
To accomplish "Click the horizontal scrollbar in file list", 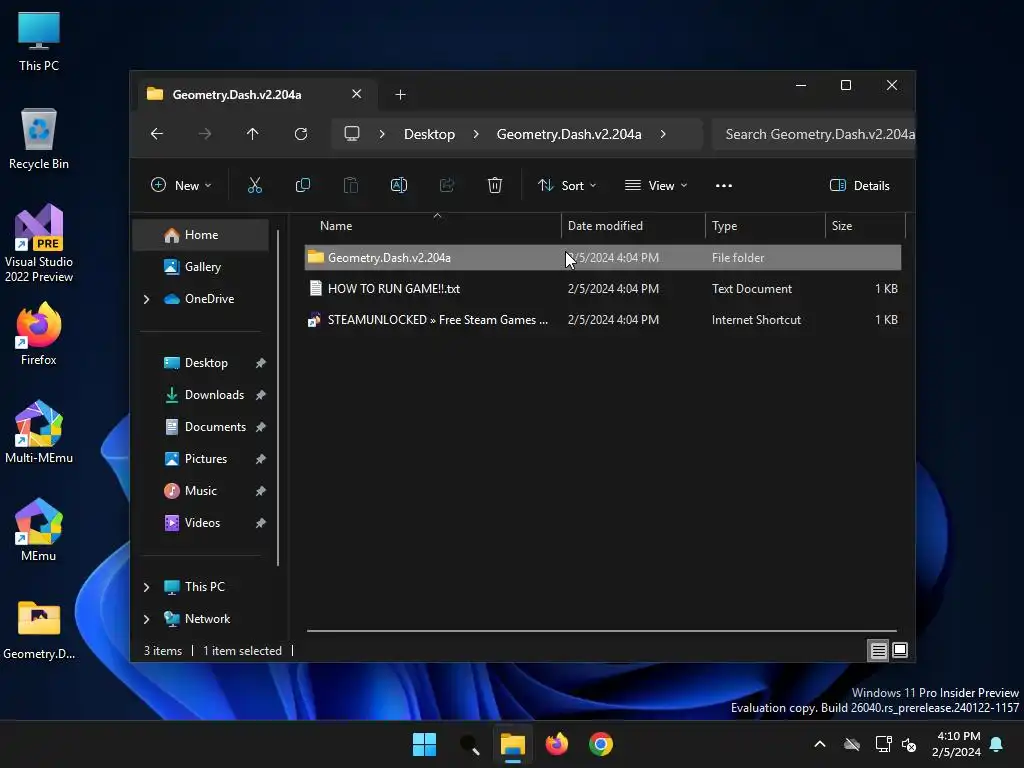I will 601,631.
